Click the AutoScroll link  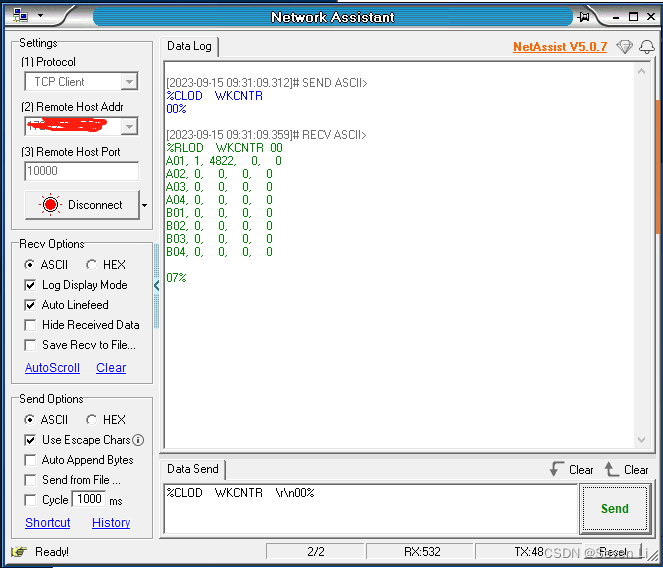(52, 368)
